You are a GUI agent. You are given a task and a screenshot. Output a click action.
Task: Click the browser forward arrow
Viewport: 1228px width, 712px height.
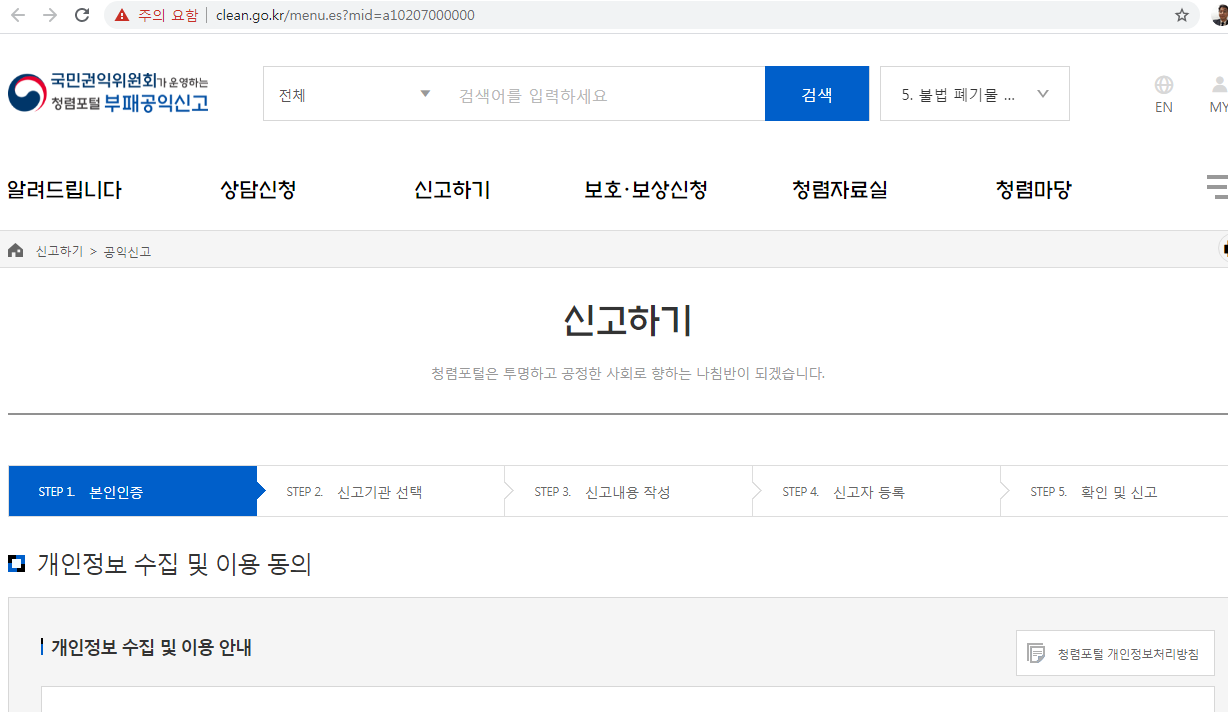[50, 15]
